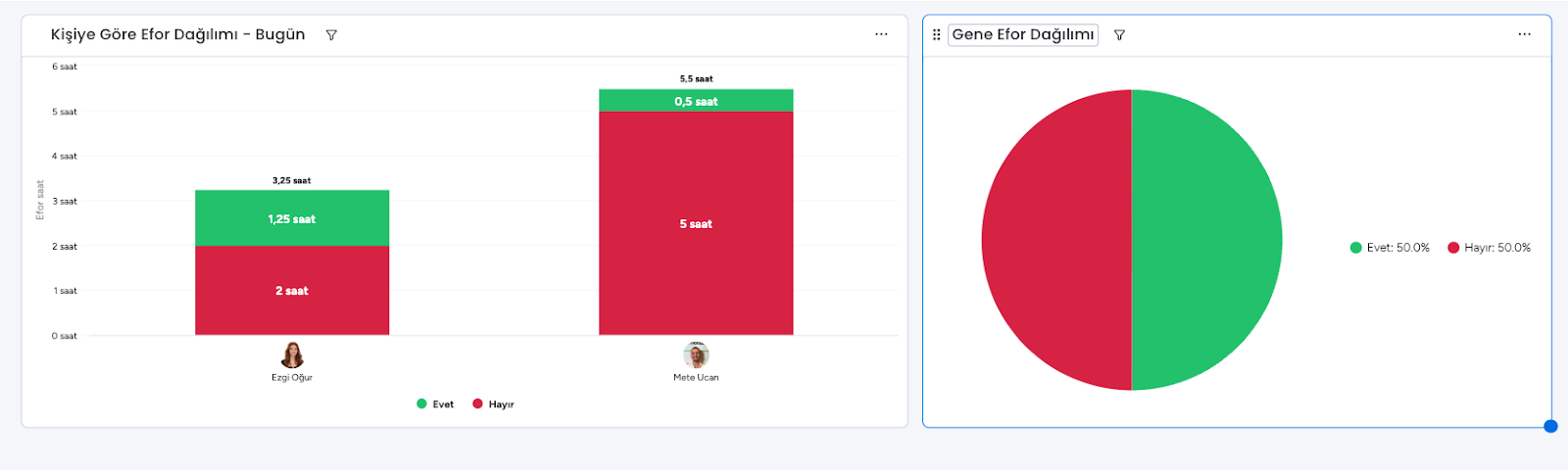The width and height of the screenshot is (1568, 470).
Task: Click Mete Ucan's avatar
Action: click(696, 354)
